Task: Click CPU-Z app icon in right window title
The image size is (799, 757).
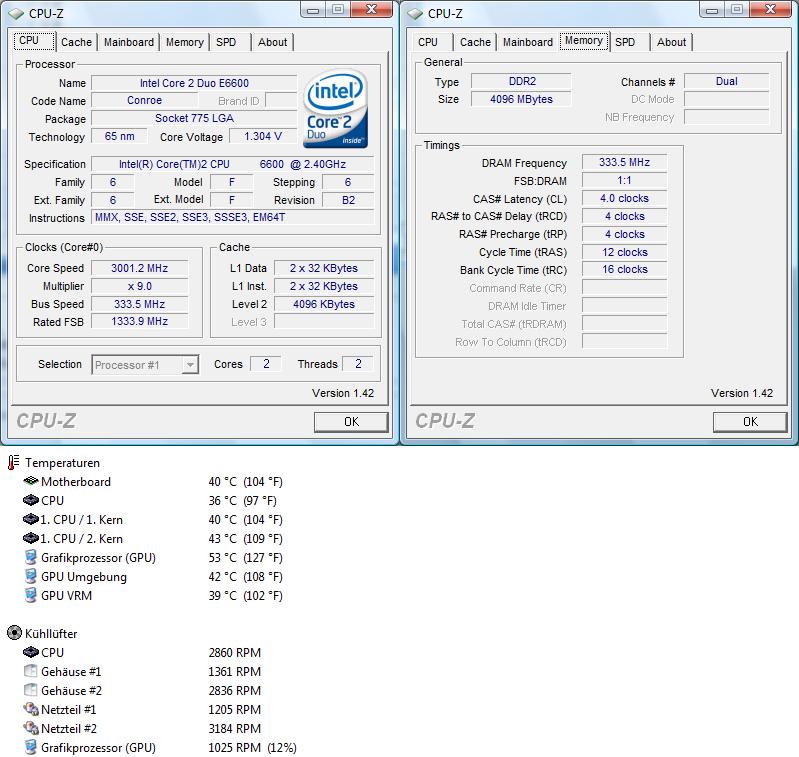Action: [x=415, y=13]
